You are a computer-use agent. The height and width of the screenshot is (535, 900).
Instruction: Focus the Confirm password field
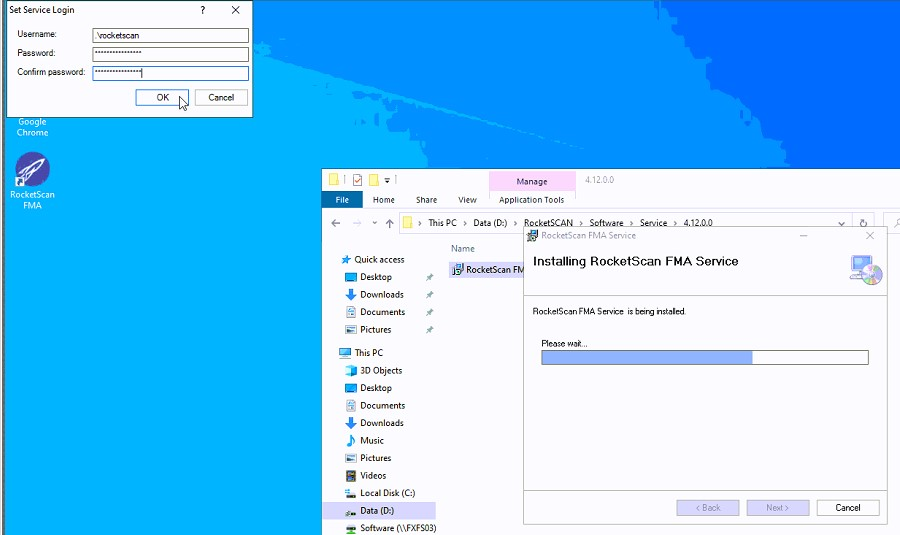tap(170, 73)
